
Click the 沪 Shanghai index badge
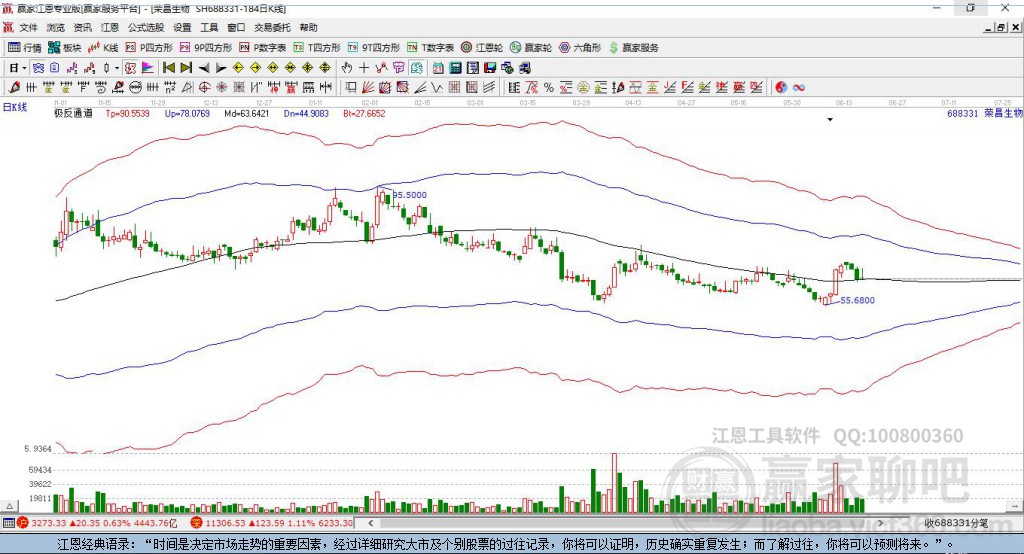pyautogui.click(x=23, y=523)
